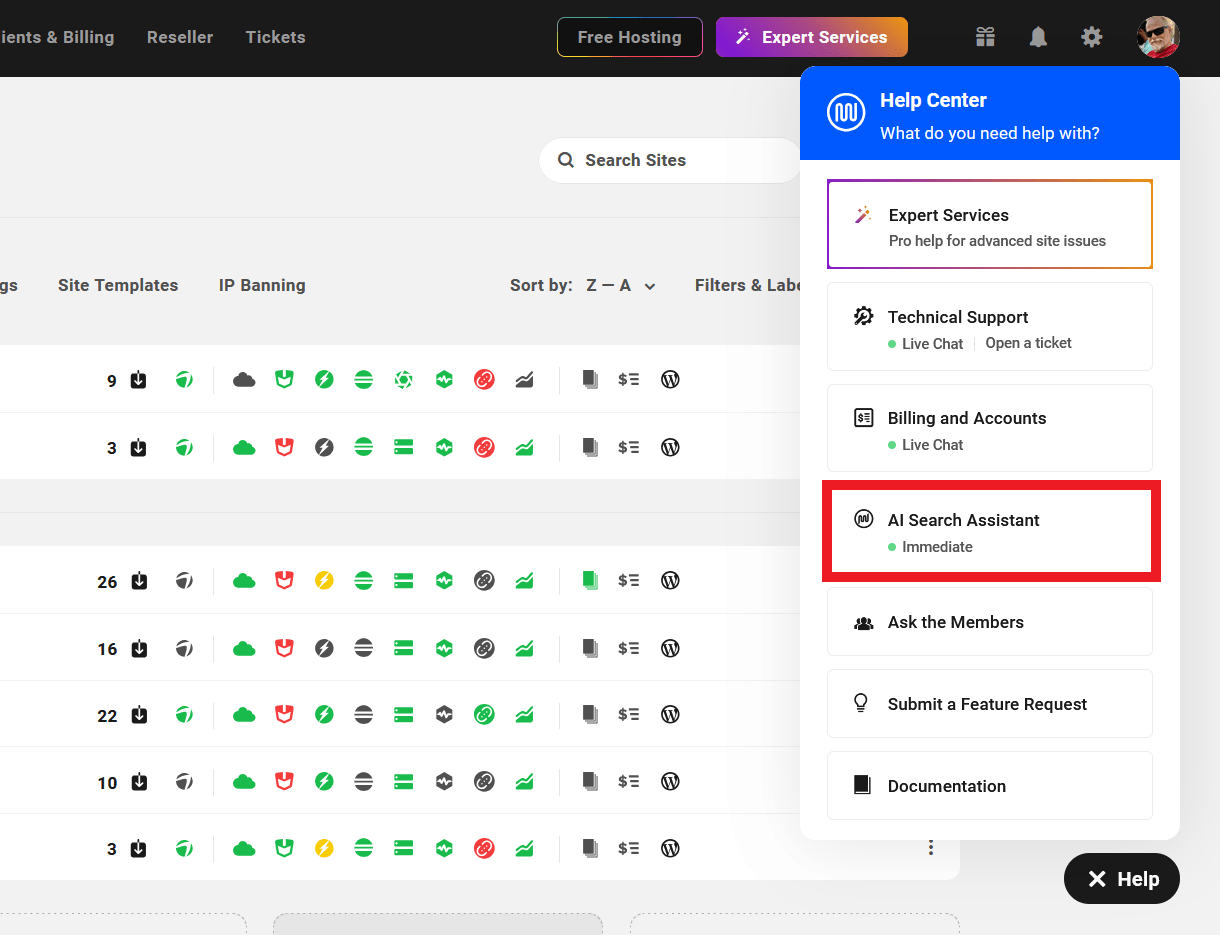Open the gift icon in top bar
Viewport: 1220px width, 935px height.
[986, 37]
